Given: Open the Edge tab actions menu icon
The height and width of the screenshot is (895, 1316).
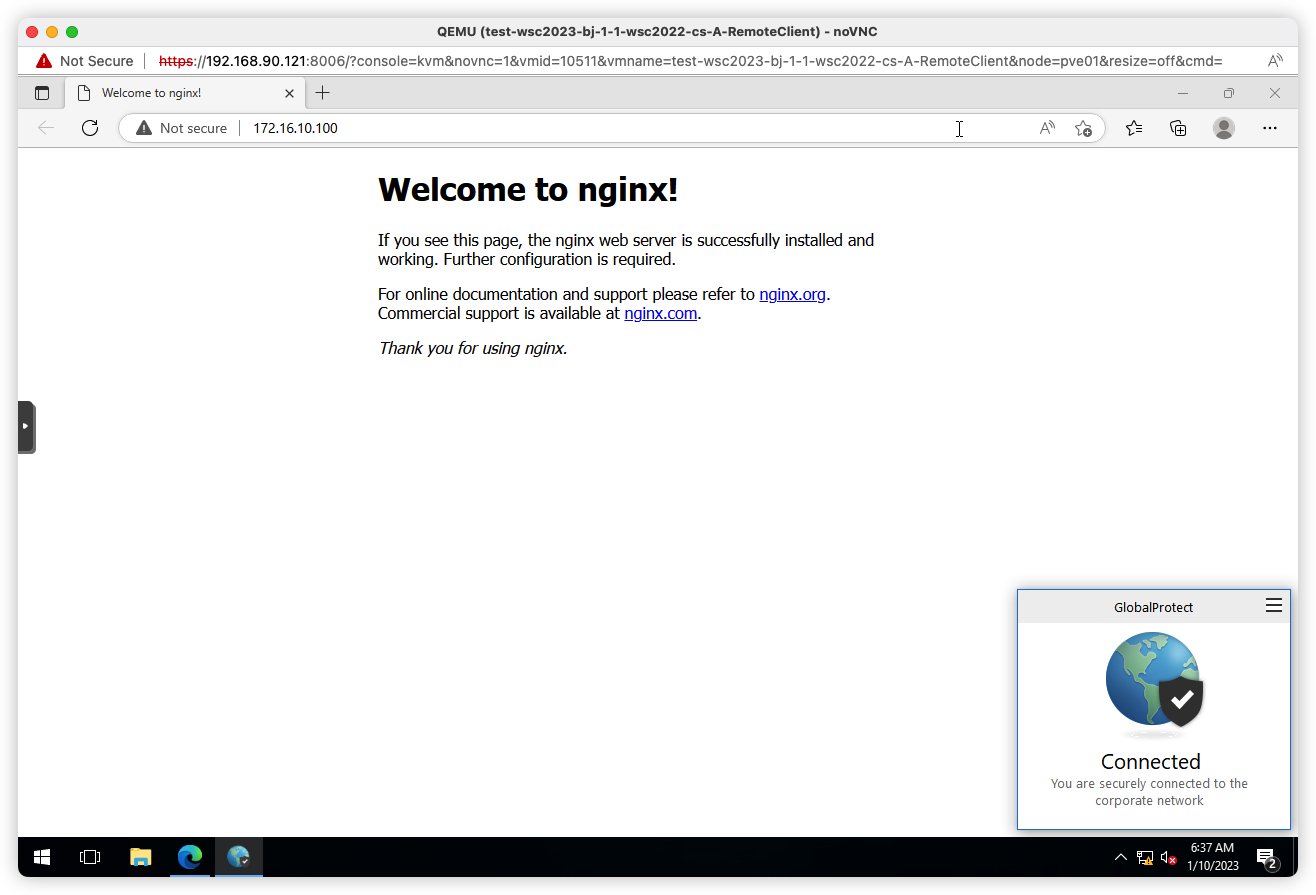Looking at the screenshot, I should (x=42, y=93).
